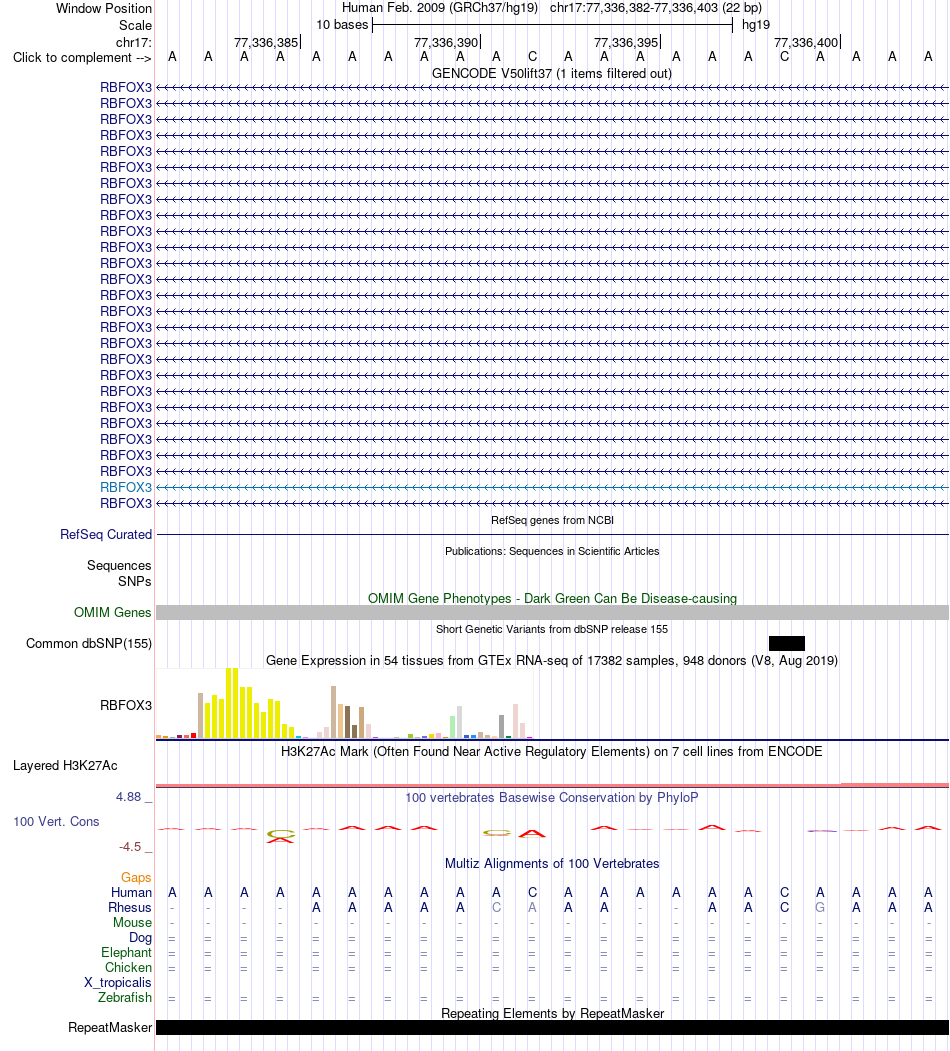The image size is (950, 1051).
Task: Open 'GENCODE V50lift37 (1 items filtered out)' track title
Action: coord(552,73)
